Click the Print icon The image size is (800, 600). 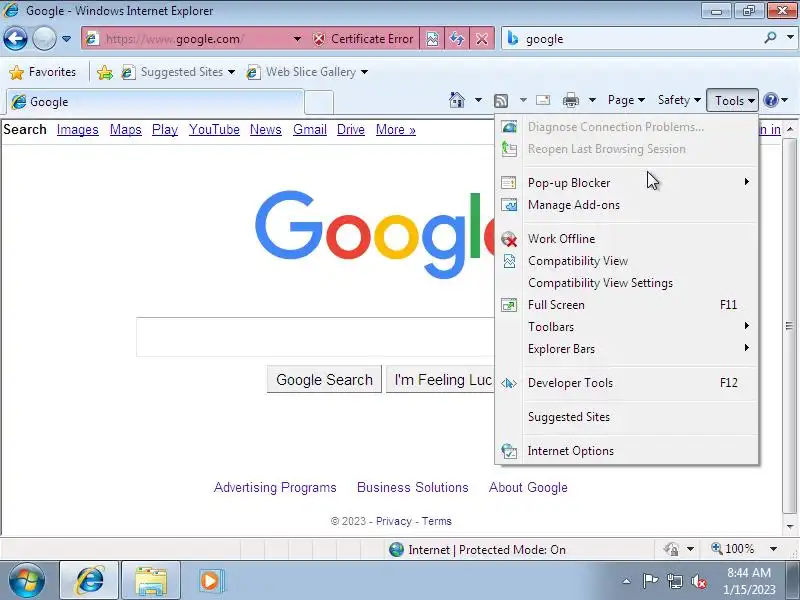pyautogui.click(x=570, y=100)
